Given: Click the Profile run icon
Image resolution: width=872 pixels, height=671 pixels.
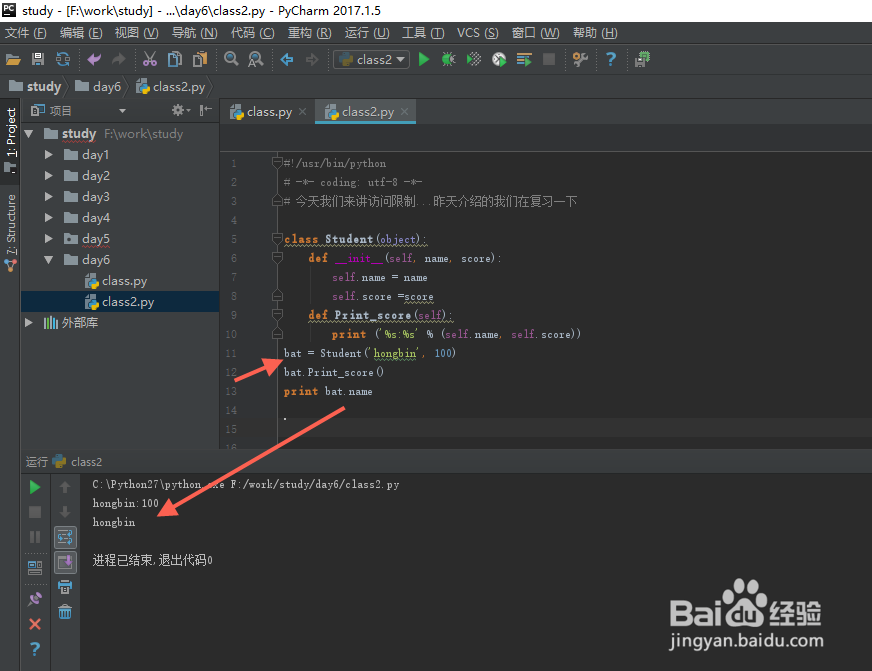Looking at the screenshot, I should pyautogui.click(x=499, y=59).
